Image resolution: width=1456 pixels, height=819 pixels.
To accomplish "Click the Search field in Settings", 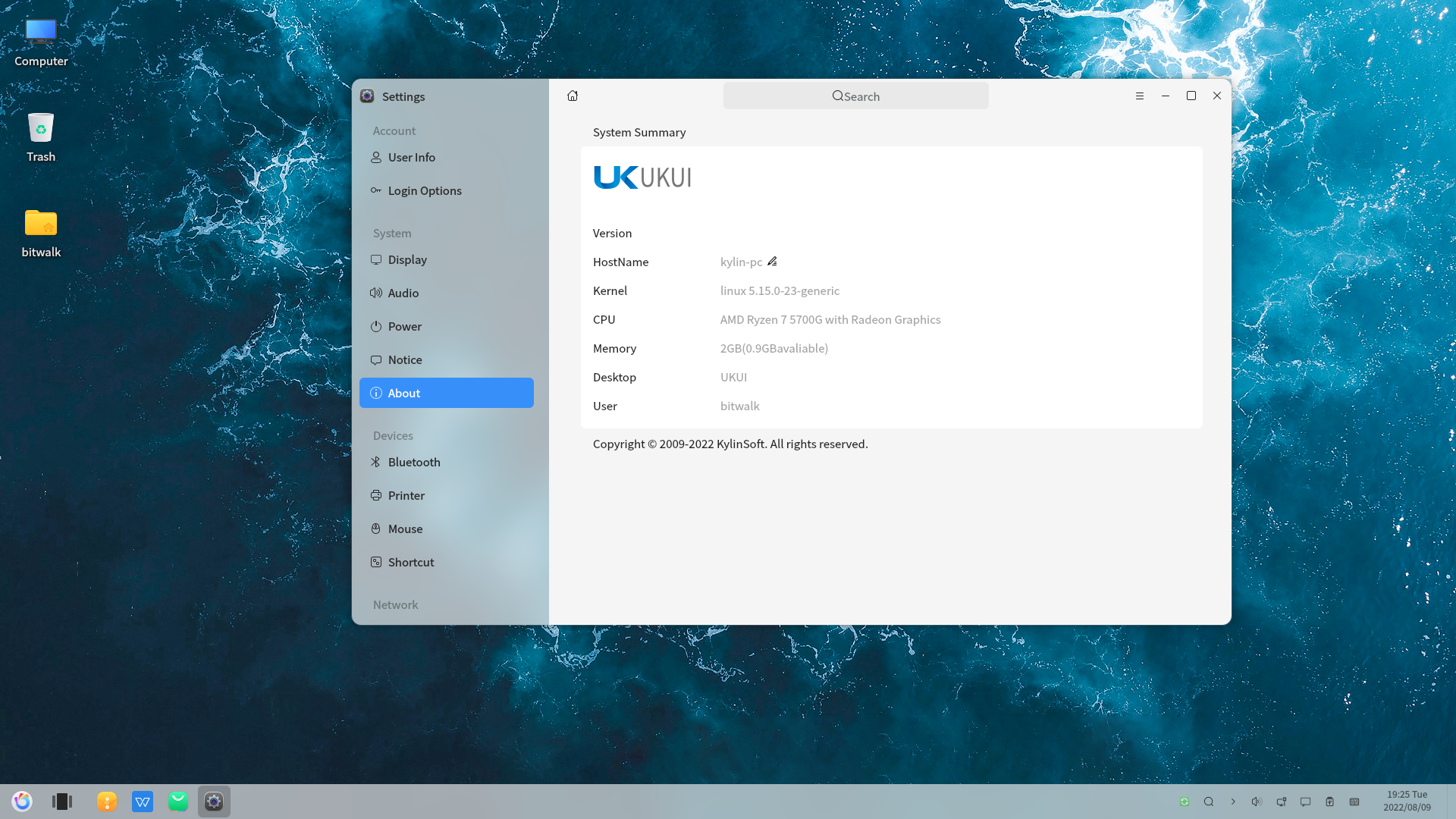I will coord(855,96).
